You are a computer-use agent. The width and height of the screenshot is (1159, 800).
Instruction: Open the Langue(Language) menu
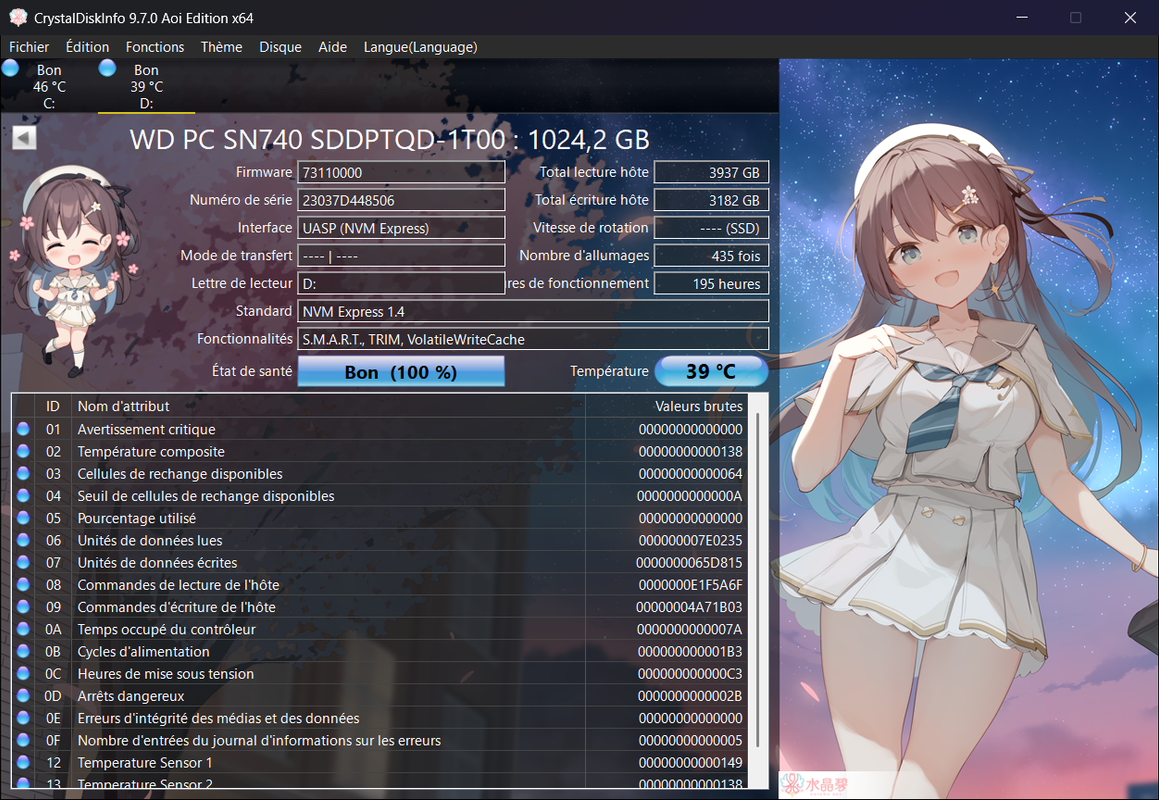(x=420, y=47)
